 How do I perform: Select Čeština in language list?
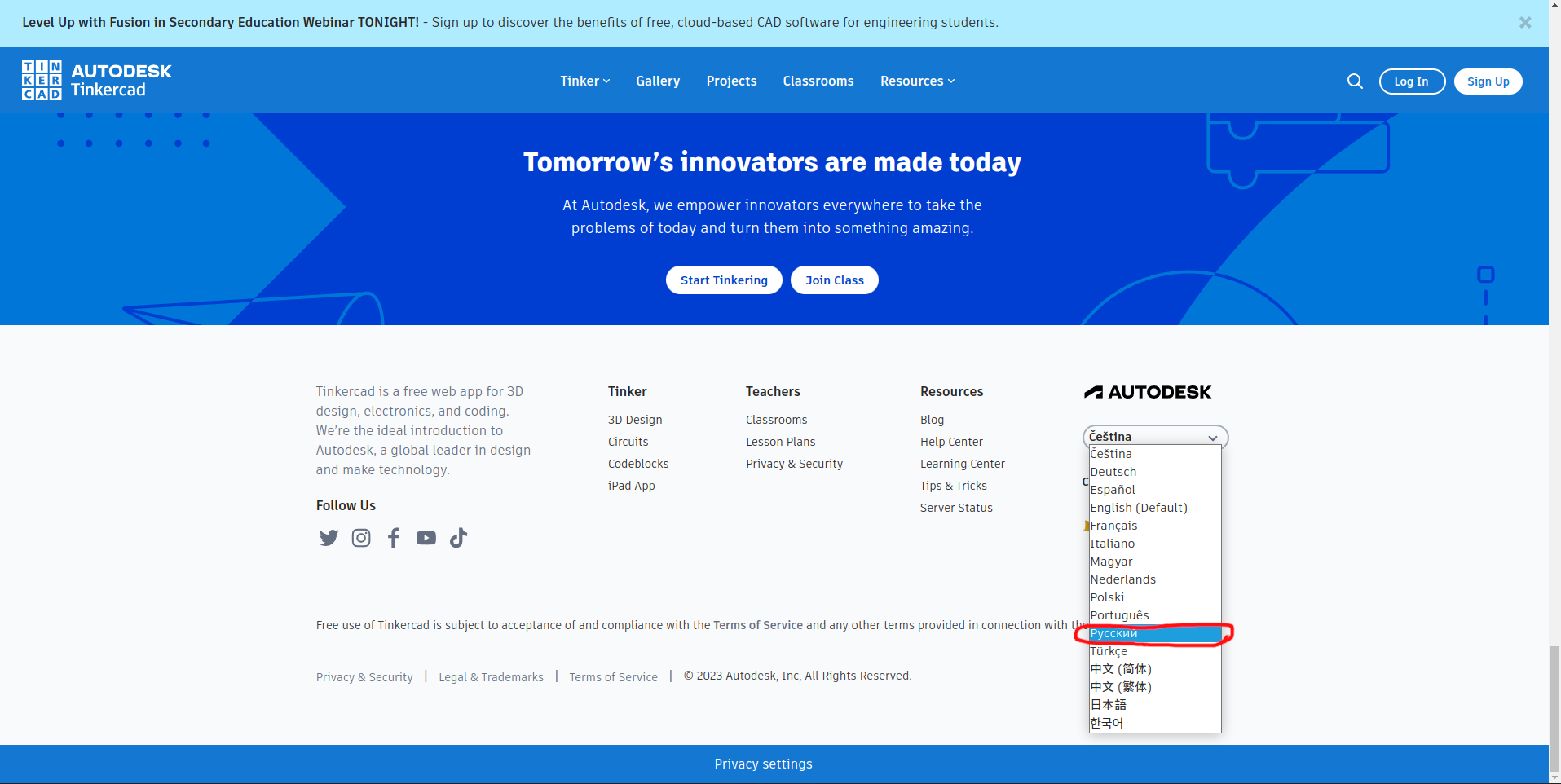coord(1155,454)
